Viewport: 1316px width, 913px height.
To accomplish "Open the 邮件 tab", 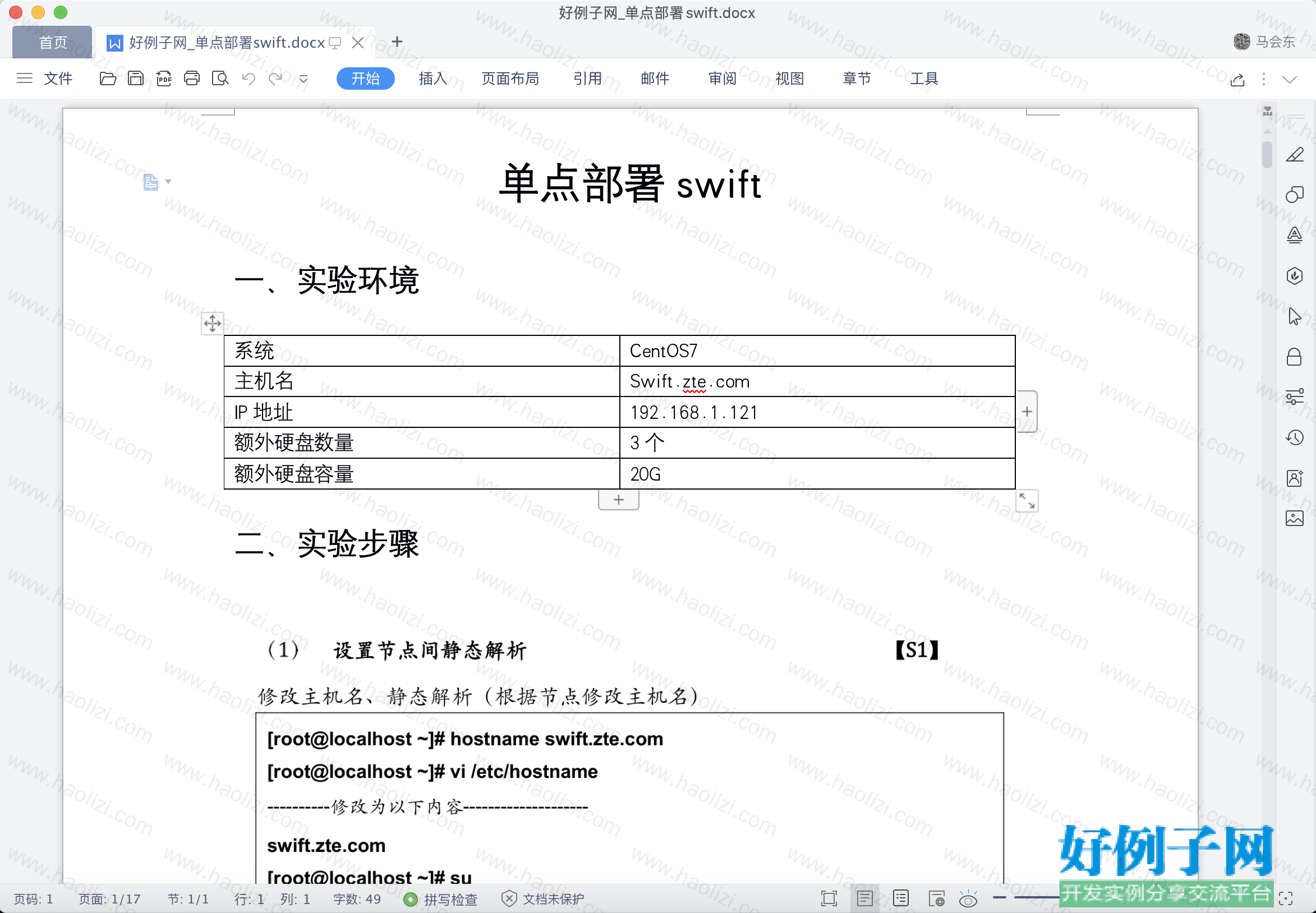I will (655, 79).
